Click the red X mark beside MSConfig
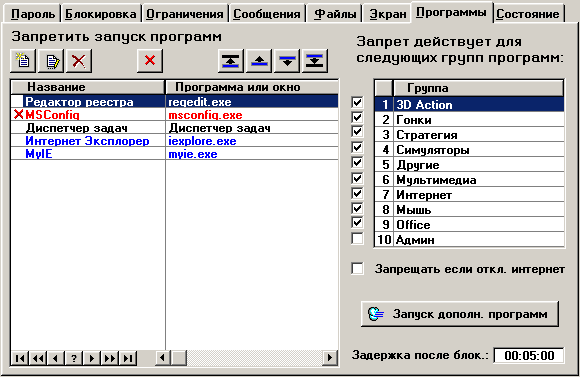This screenshot has height=377, width=580. point(18,115)
